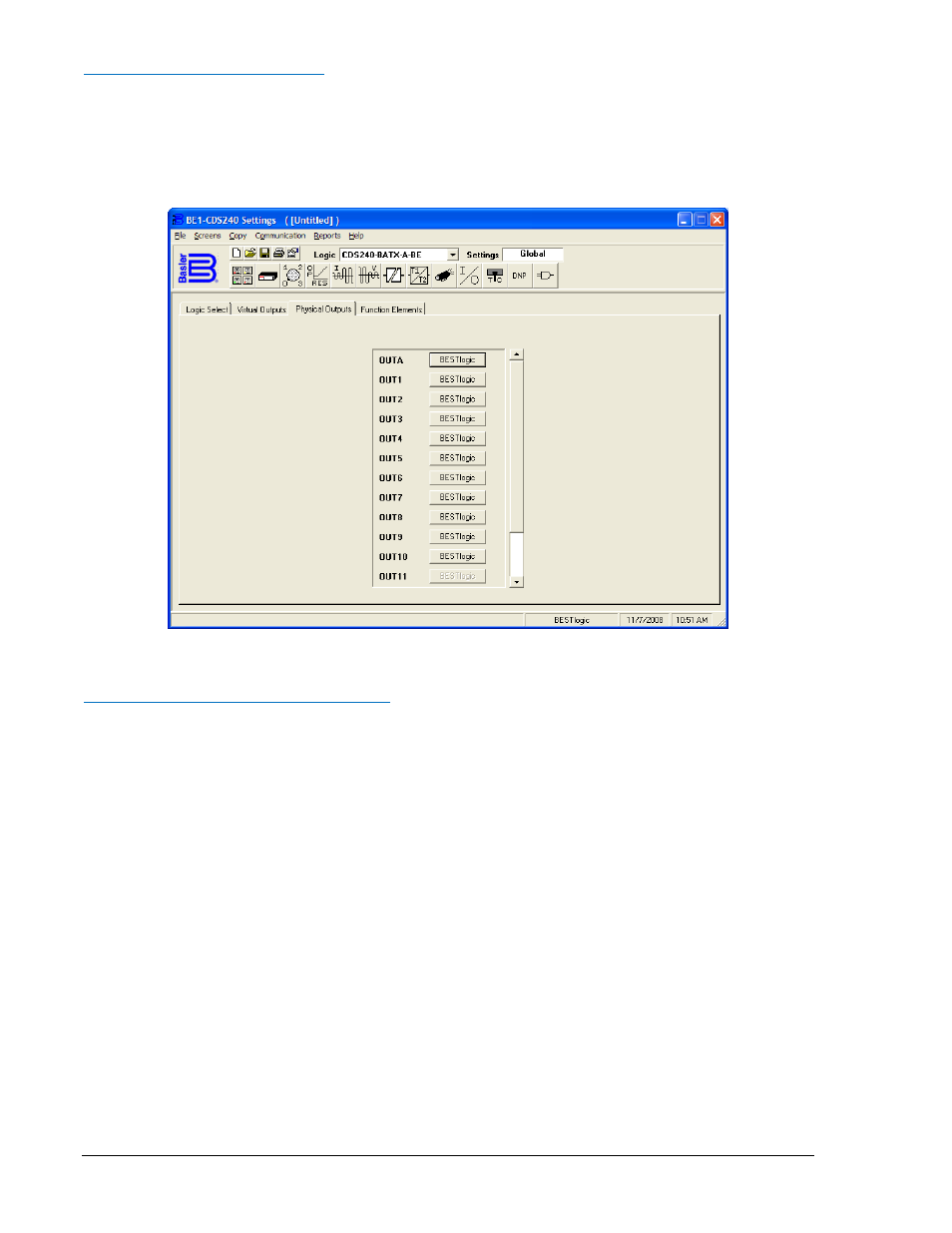Click the 10:51 AM time in status bar
The image size is (952, 1233).
click(692, 620)
